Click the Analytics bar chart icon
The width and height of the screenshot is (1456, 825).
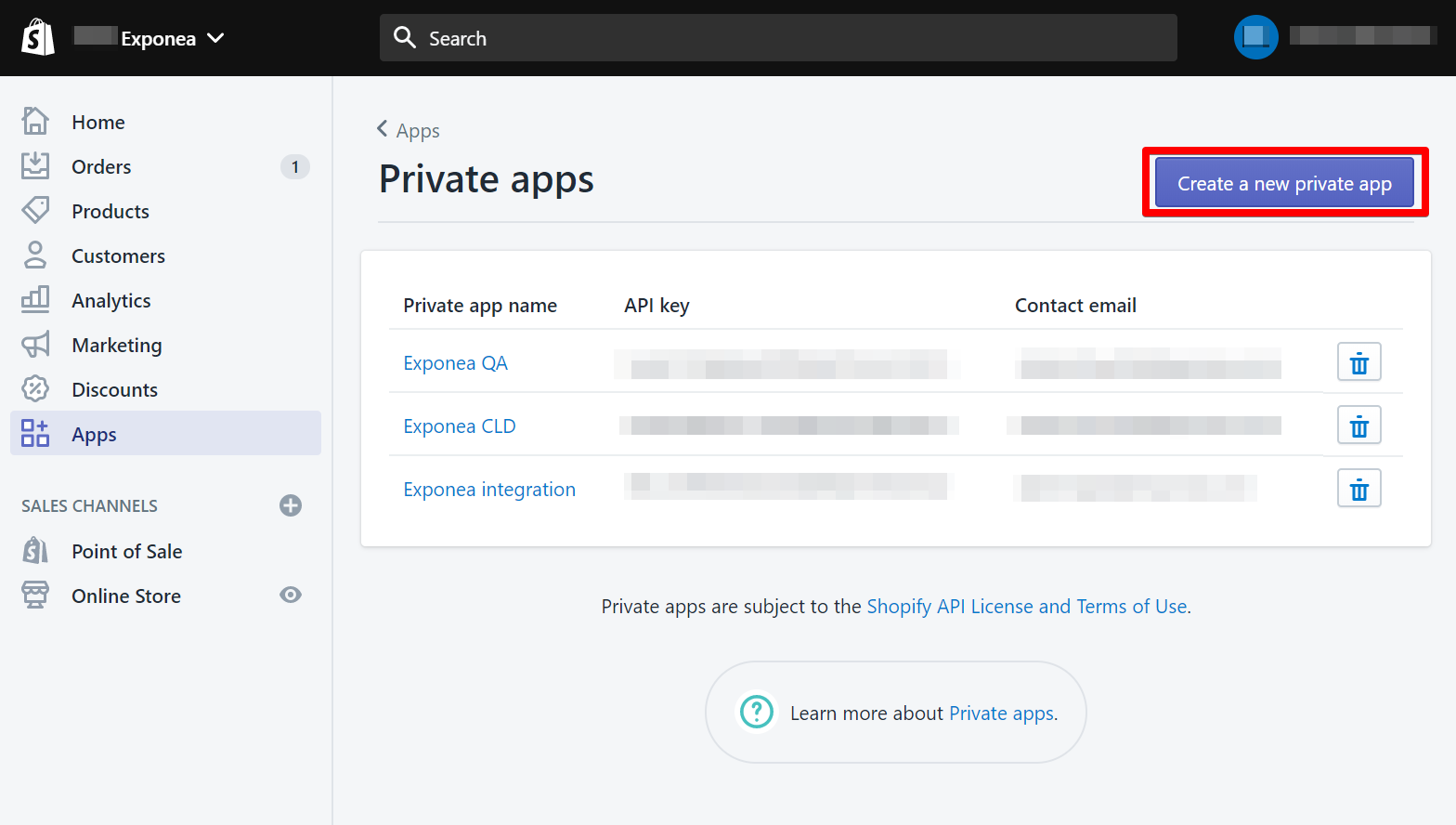click(35, 299)
